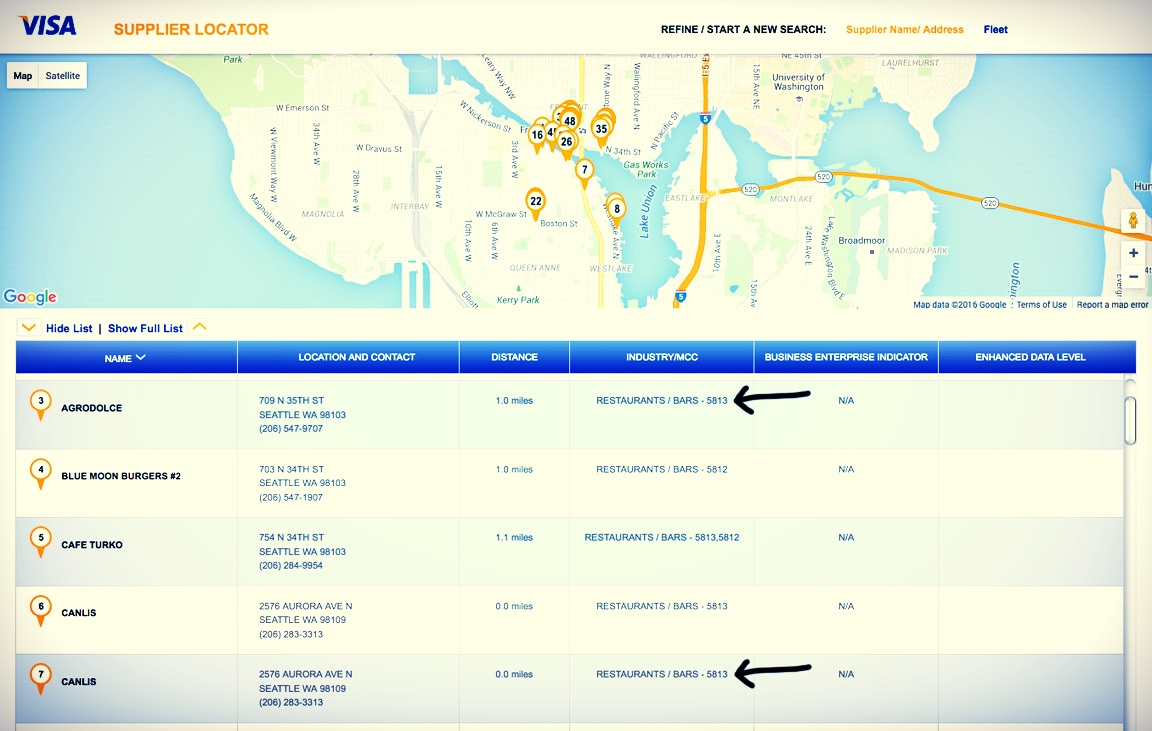Viewport: 1152px width, 731px height.
Task: Click pin 6 icon for Canlis
Action: click(41, 611)
